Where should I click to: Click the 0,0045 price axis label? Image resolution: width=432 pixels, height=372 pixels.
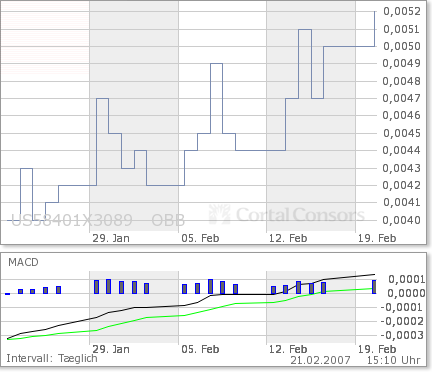pyautogui.click(x=402, y=133)
